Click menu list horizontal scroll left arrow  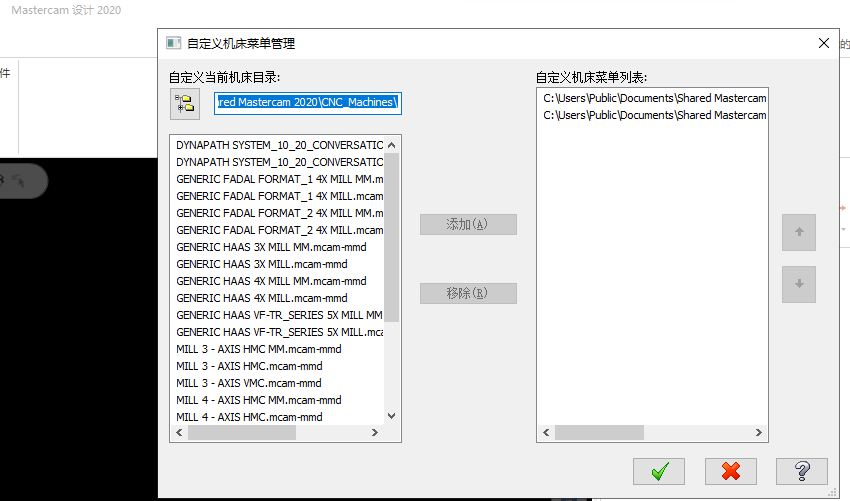pyautogui.click(x=546, y=433)
